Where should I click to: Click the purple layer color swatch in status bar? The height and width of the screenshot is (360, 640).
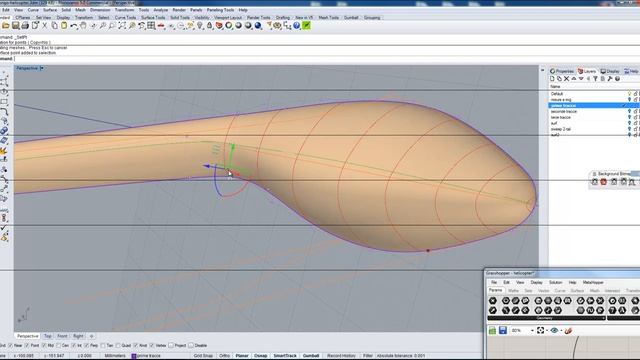[133, 356]
